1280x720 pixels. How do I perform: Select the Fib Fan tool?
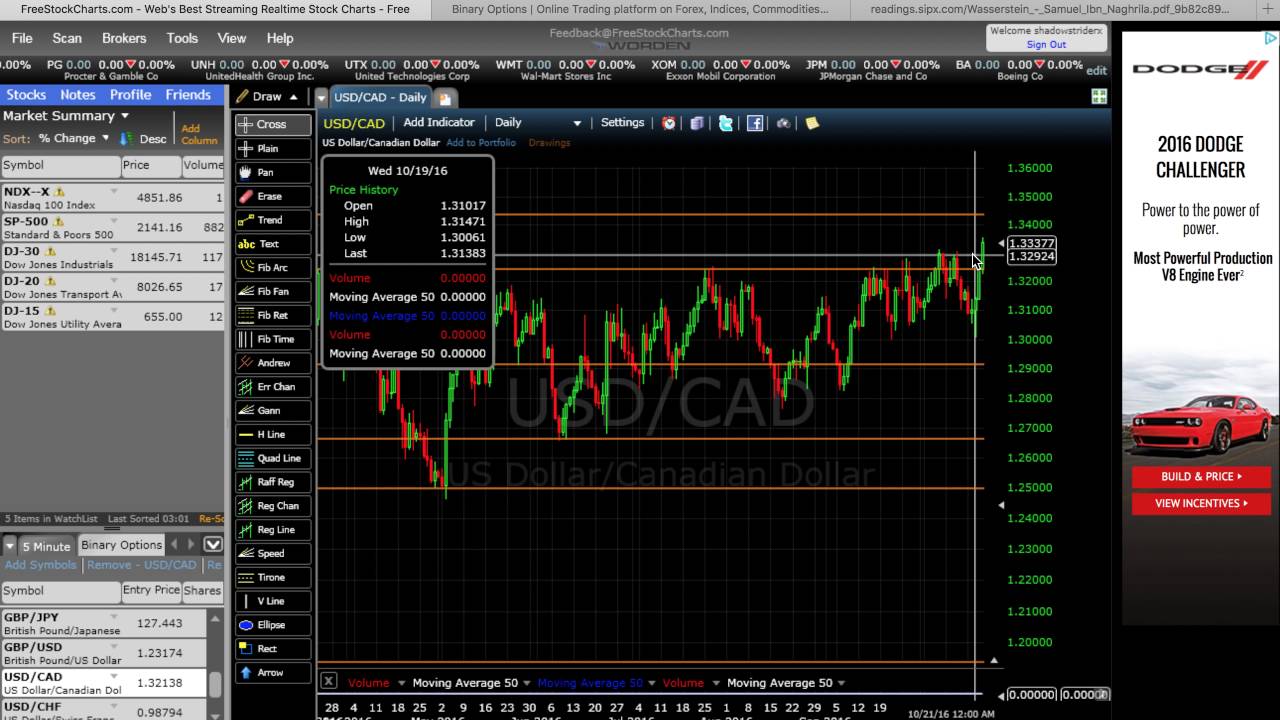273,291
